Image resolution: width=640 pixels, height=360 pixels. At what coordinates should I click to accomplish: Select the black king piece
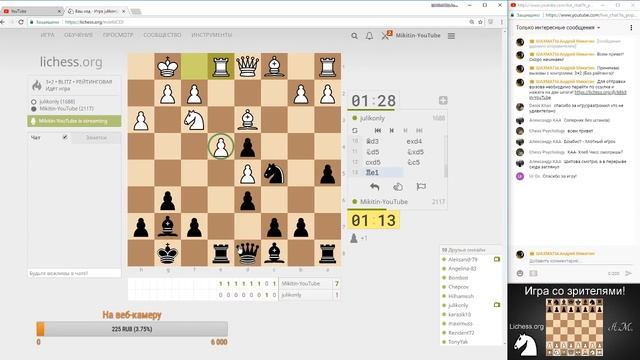tap(167, 253)
